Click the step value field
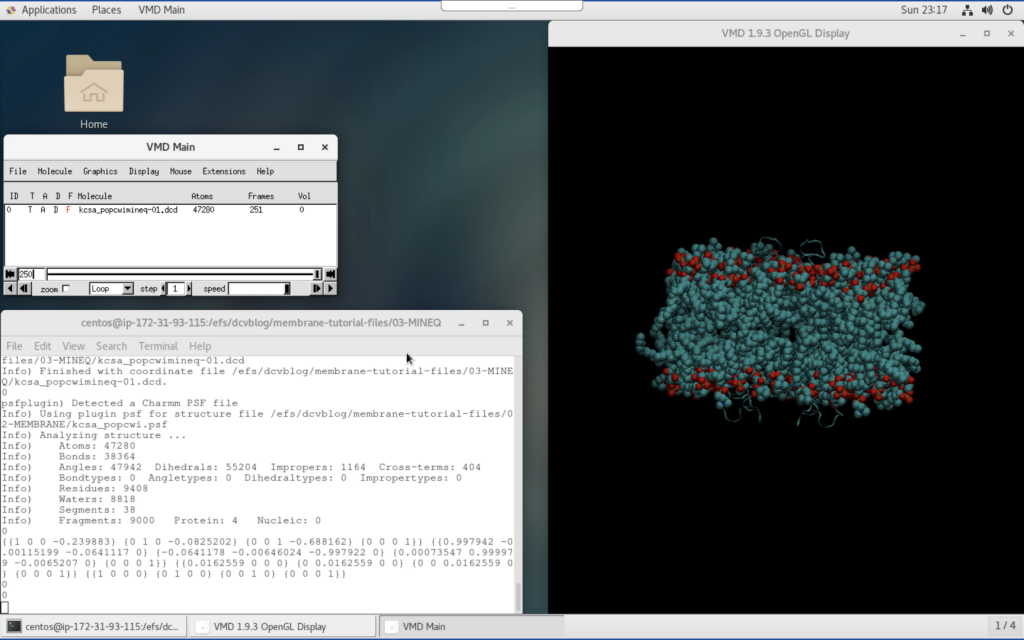 pos(176,289)
